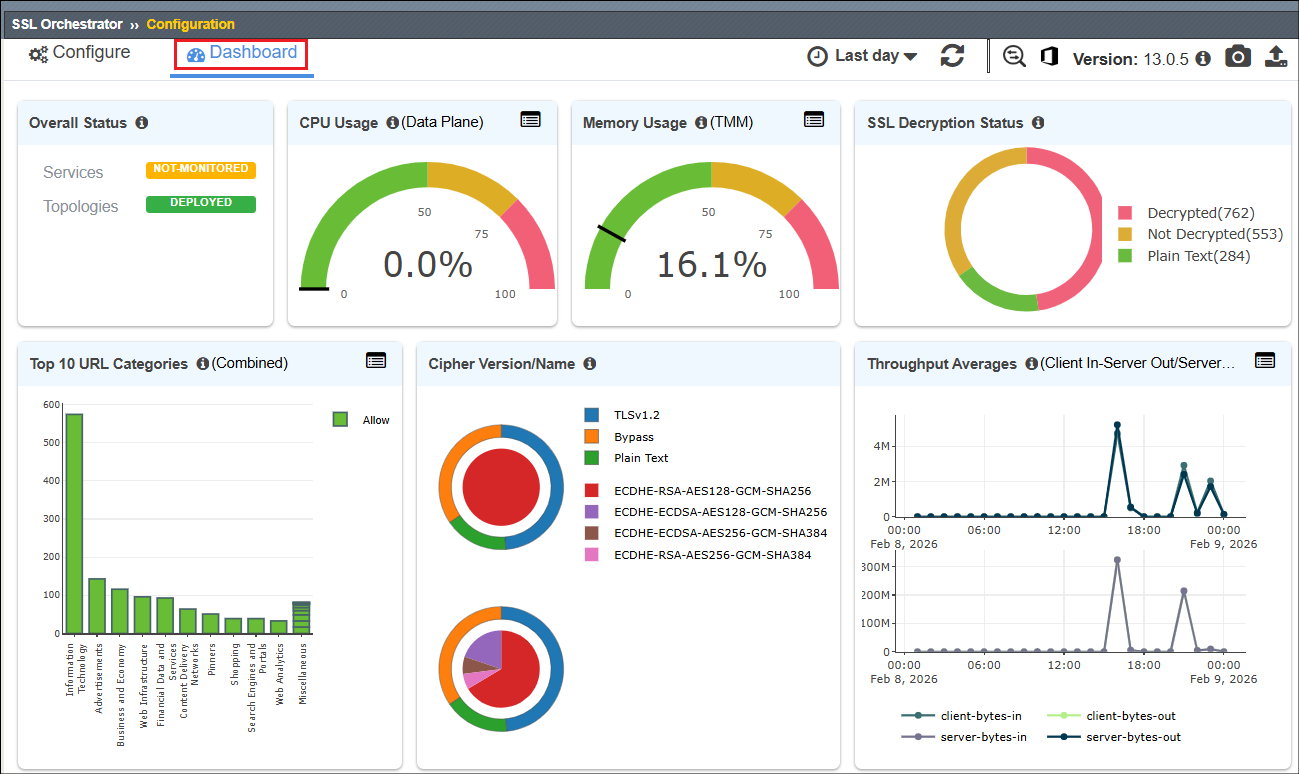Switch to the Configure tab

click(79, 53)
